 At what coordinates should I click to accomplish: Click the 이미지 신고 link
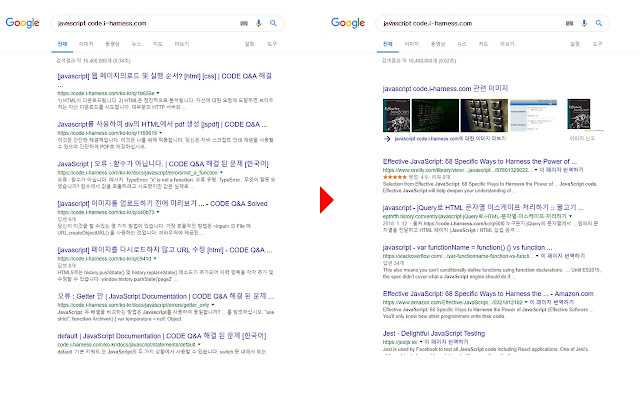[x=582, y=139]
